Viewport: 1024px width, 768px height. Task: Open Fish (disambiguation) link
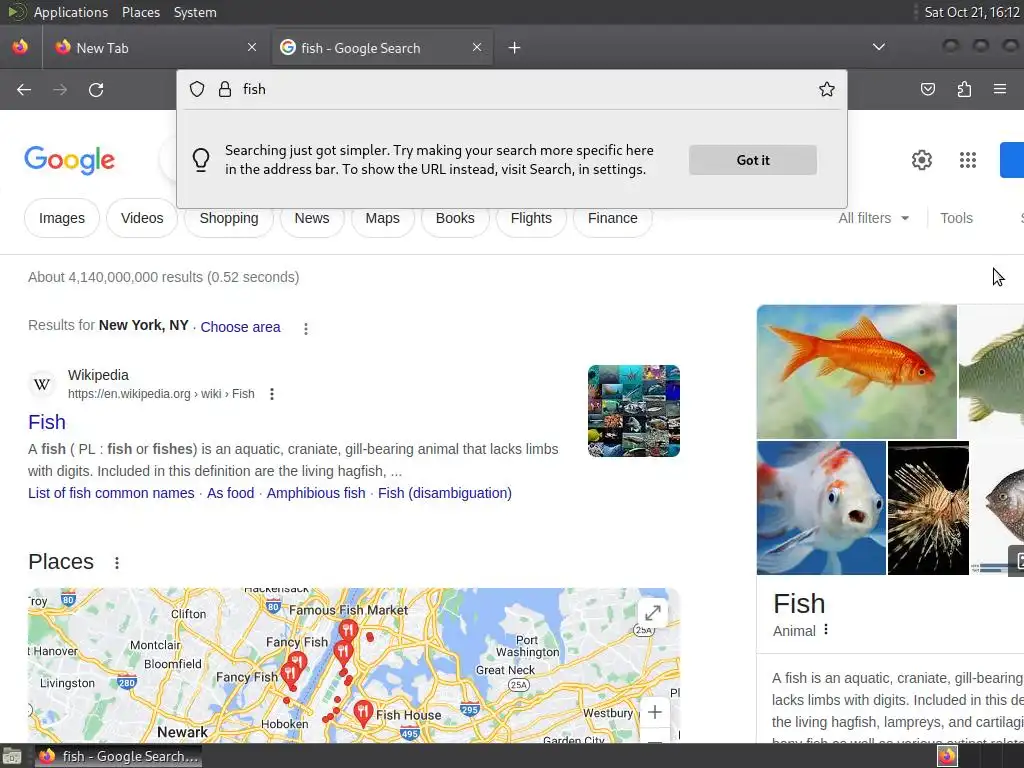coord(445,493)
